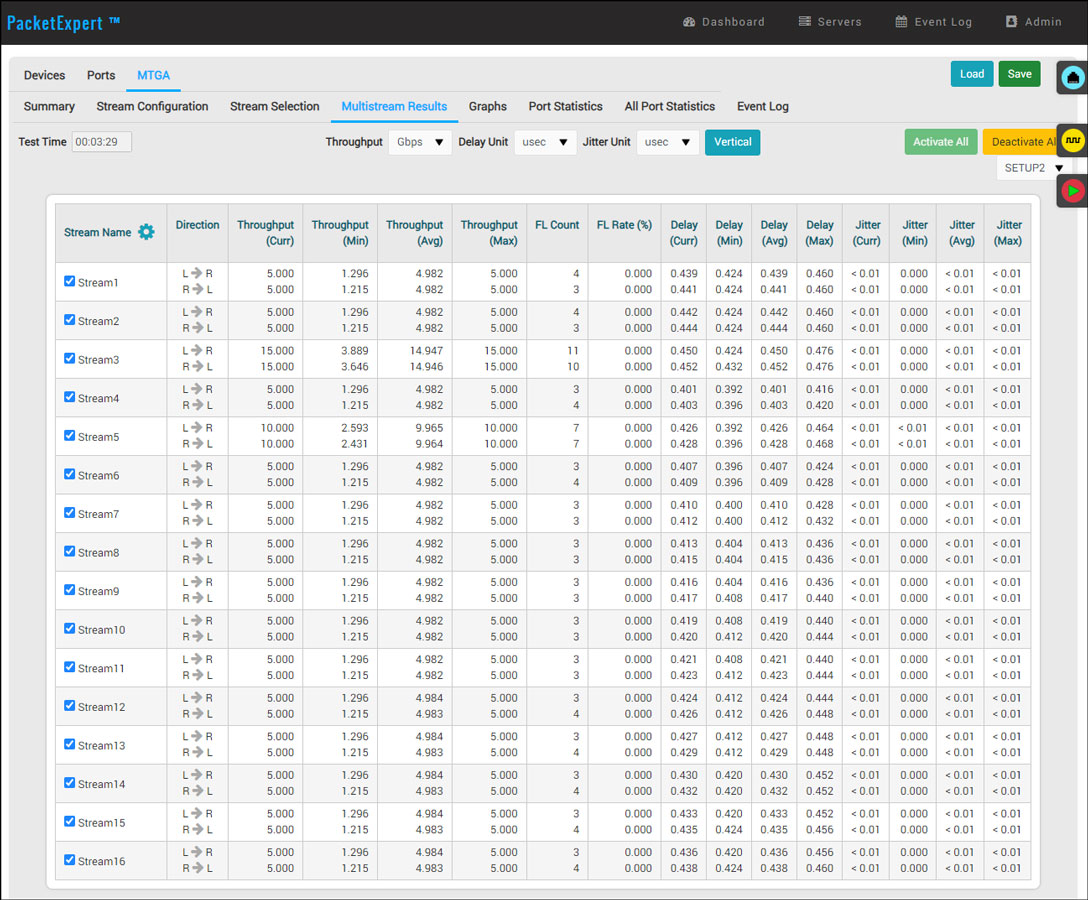This screenshot has width=1088, height=900.
Task: Click the Event Log calendar icon
Action: [901, 22]
